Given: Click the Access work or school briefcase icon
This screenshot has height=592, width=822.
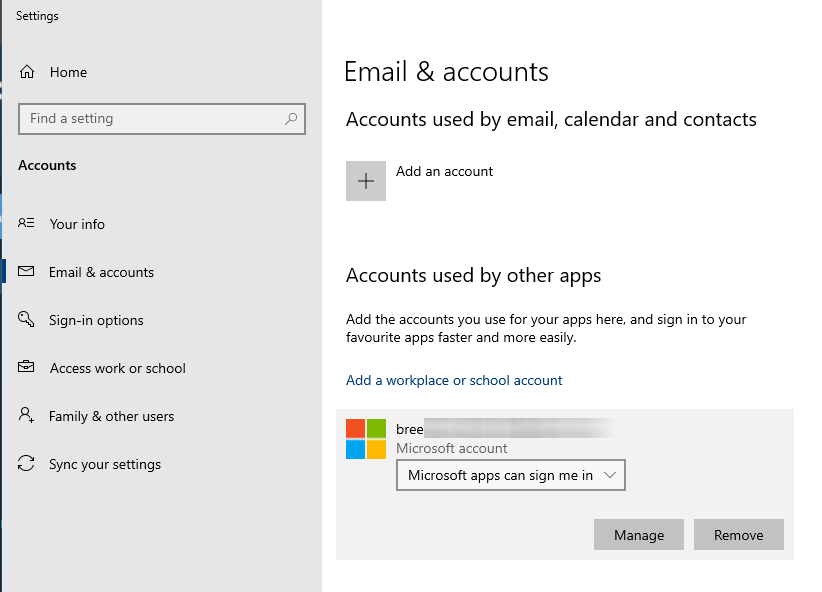Looking at the screenshot, I should 26,367.
